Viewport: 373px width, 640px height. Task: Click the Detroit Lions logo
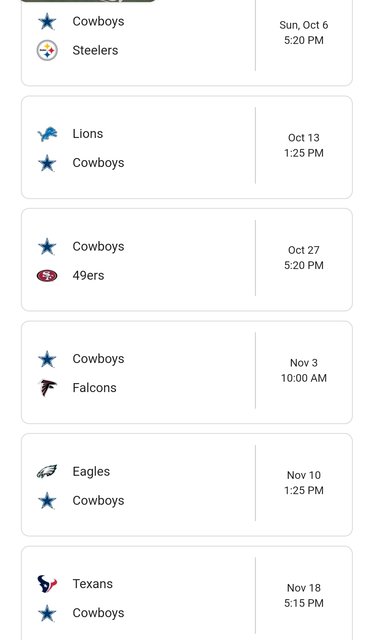pyautogui.click(x=47, y=134)
